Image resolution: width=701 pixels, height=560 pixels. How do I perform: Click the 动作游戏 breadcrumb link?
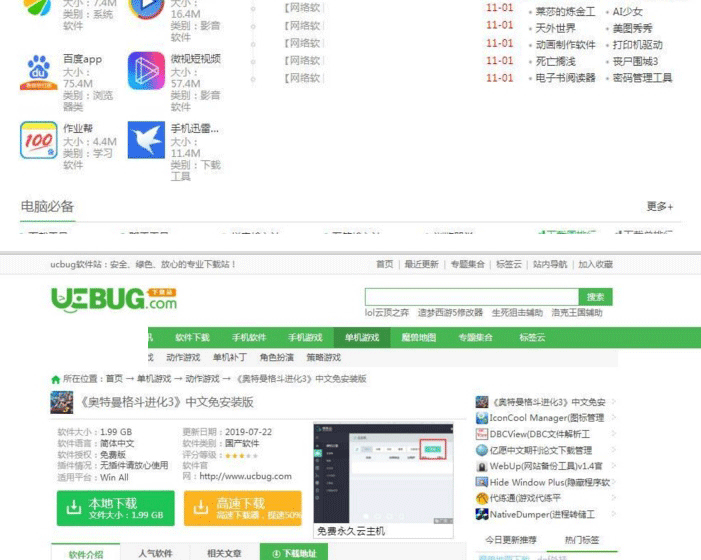(x=203, y=379)
